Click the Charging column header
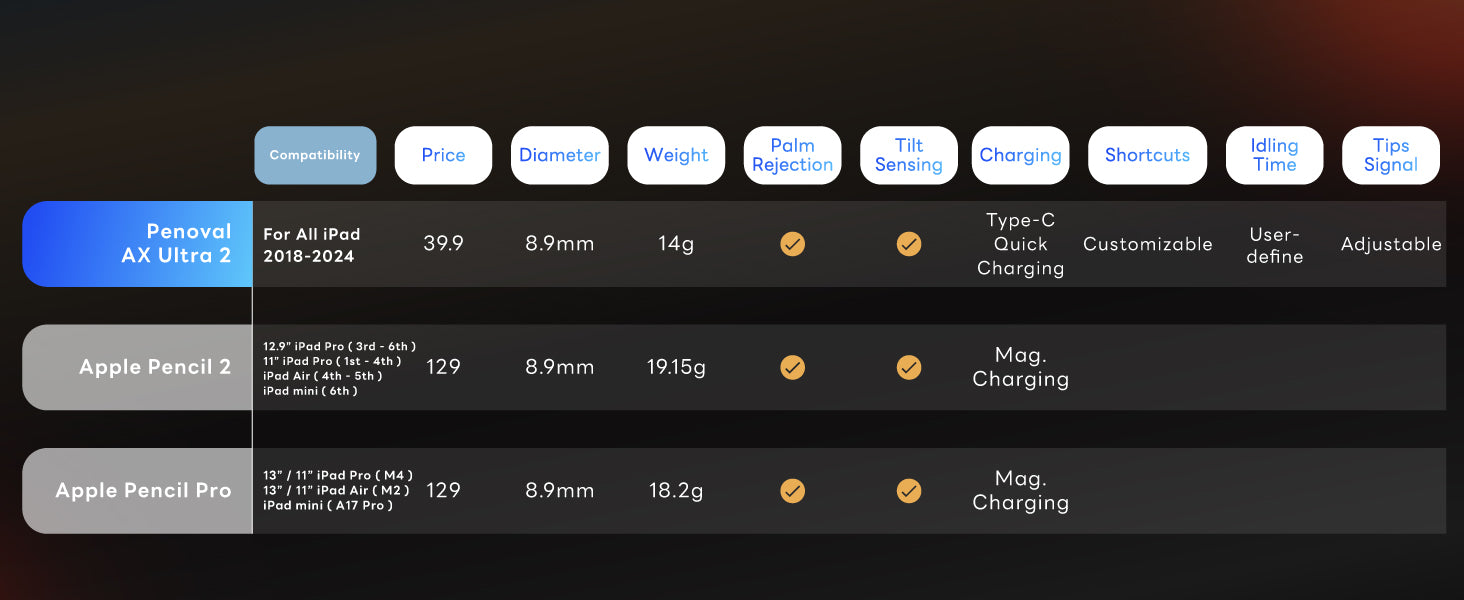 coord(1020,155)
